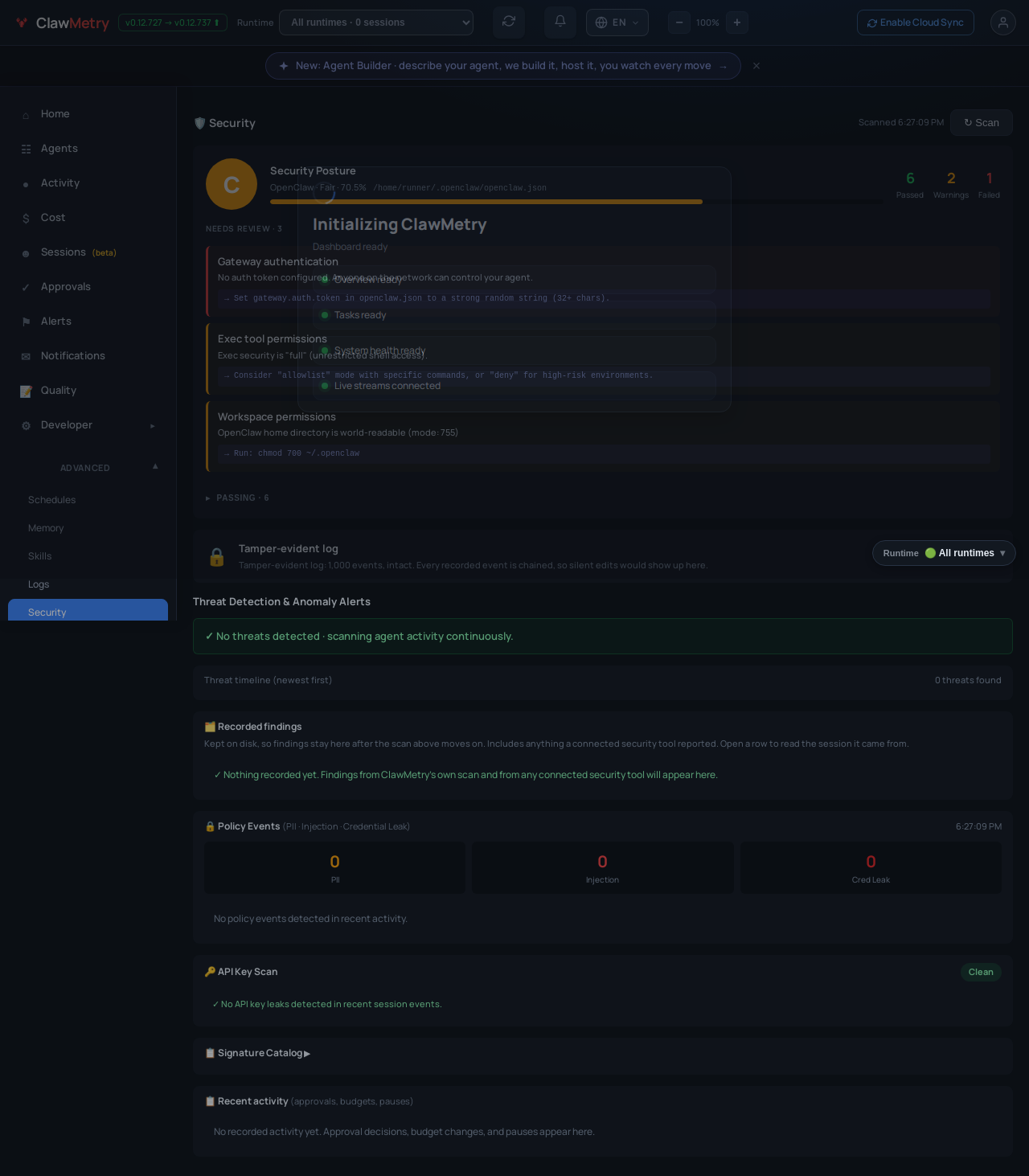Click the 6 Passed counter

(x=910, y=185)
